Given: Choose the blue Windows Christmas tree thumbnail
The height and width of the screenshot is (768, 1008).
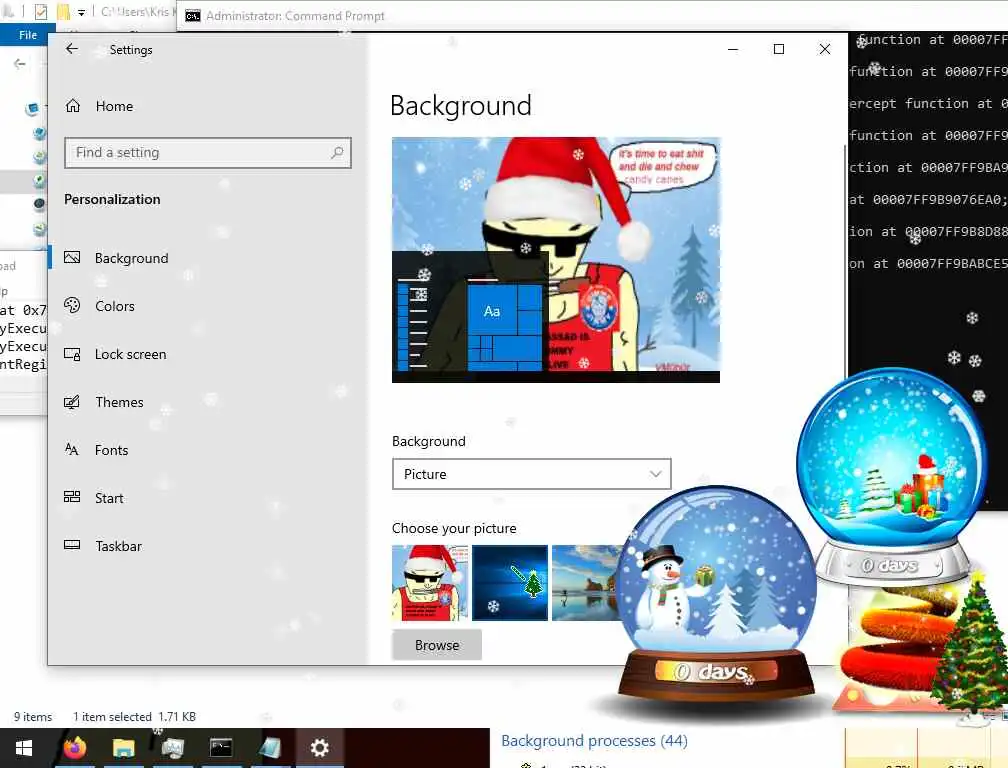Looking at the screenshot, I should (x=510, y=583).
